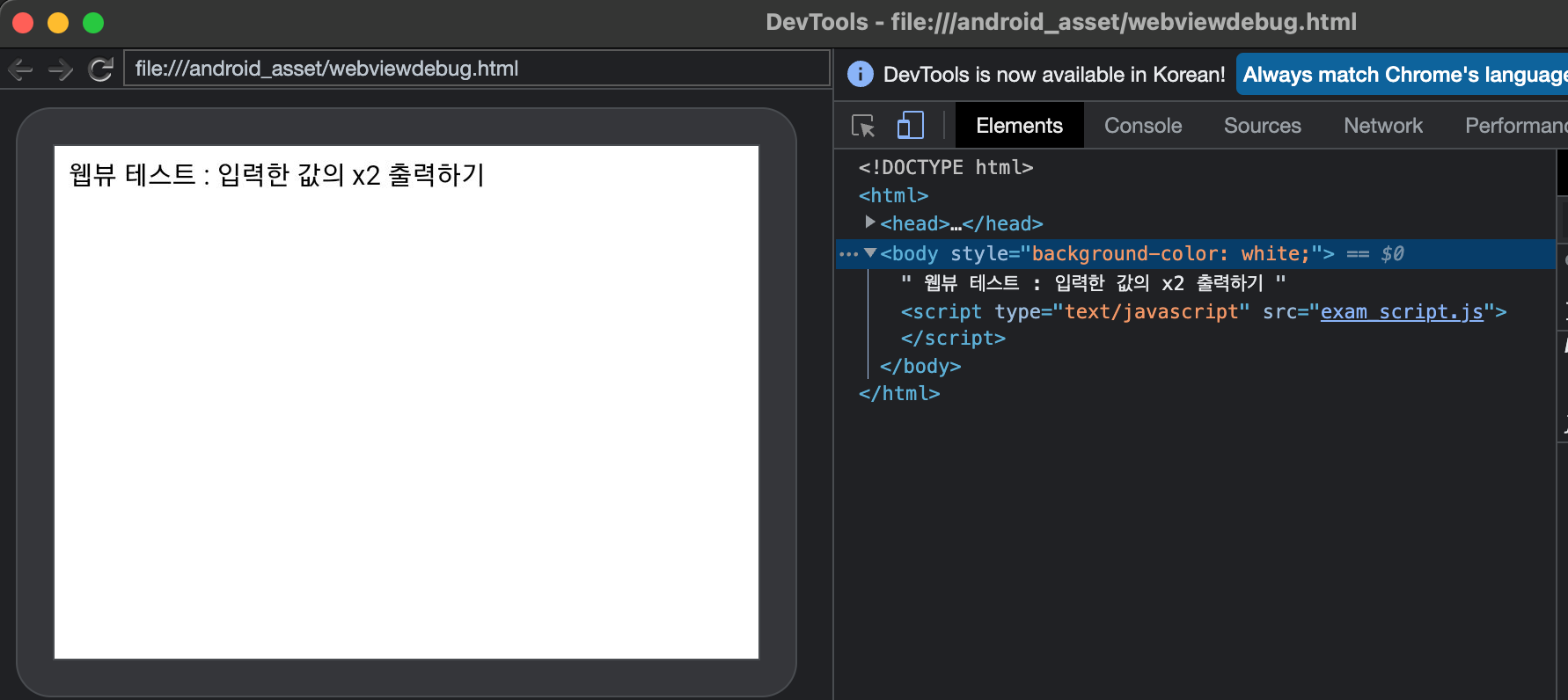
Task: Open the Network tab
Action: pos(1382,126)
